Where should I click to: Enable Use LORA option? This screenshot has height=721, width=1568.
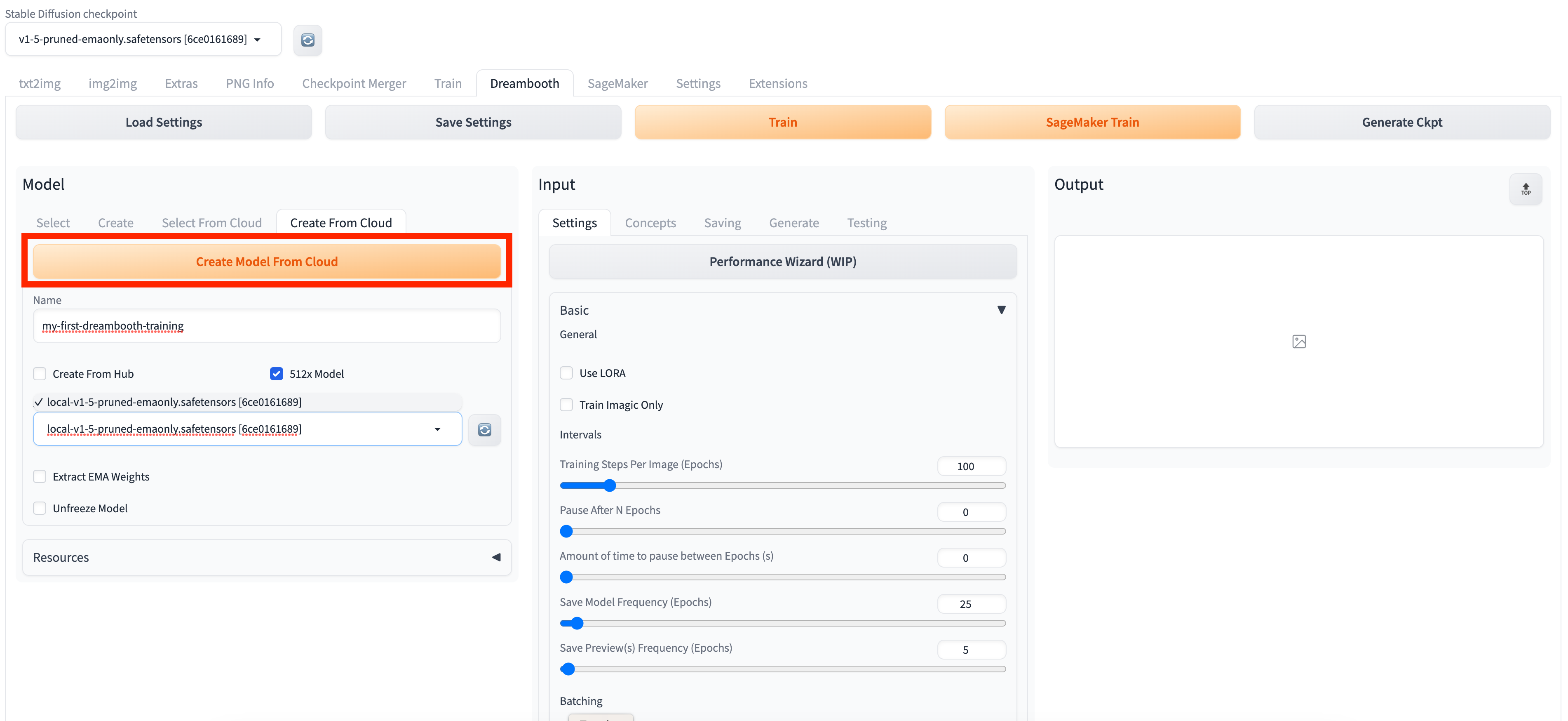tap(566, 373)
